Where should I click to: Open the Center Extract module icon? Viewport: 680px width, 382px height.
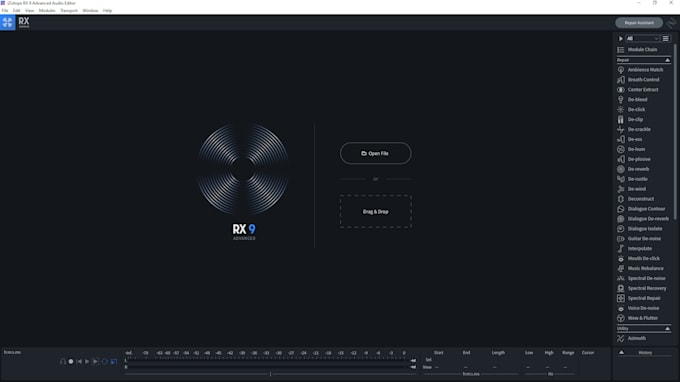[621, 90]
